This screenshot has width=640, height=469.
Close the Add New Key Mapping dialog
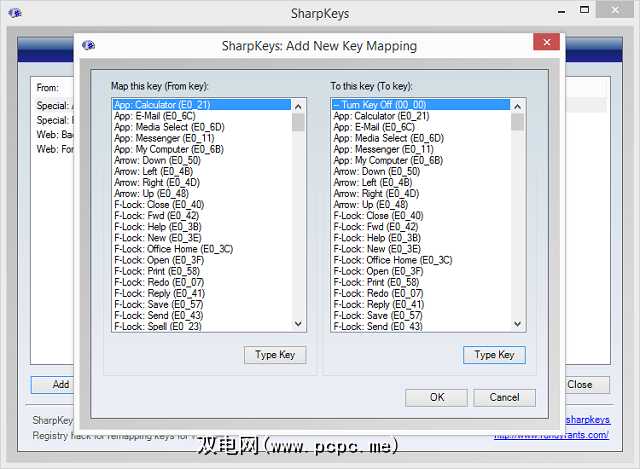click(x=546, y=42)
